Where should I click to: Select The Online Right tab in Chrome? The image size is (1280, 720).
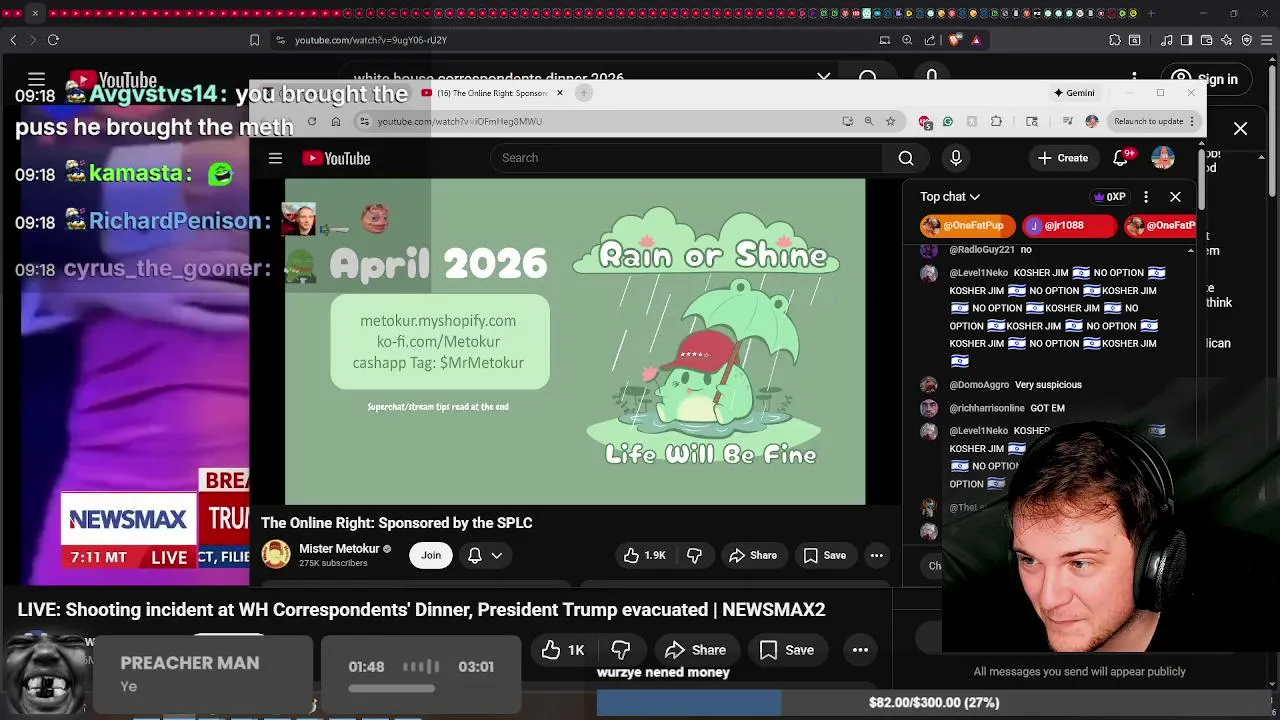pyautogui.click(x=491, y=93)
